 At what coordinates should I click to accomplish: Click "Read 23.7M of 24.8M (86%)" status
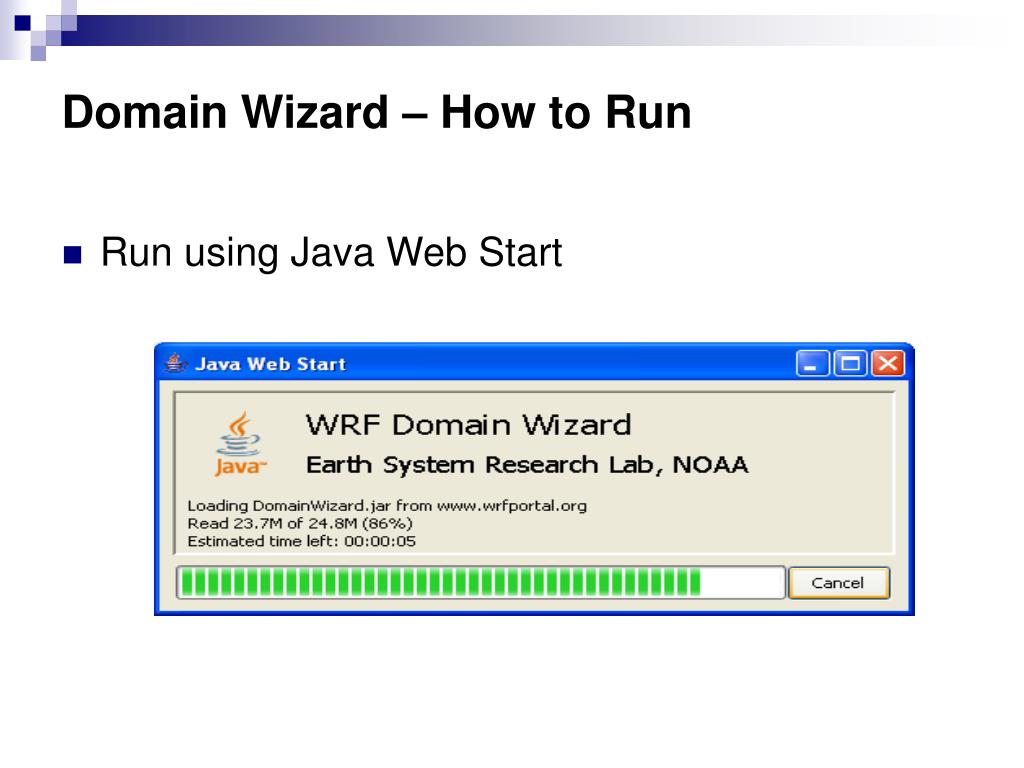point(300,523)
